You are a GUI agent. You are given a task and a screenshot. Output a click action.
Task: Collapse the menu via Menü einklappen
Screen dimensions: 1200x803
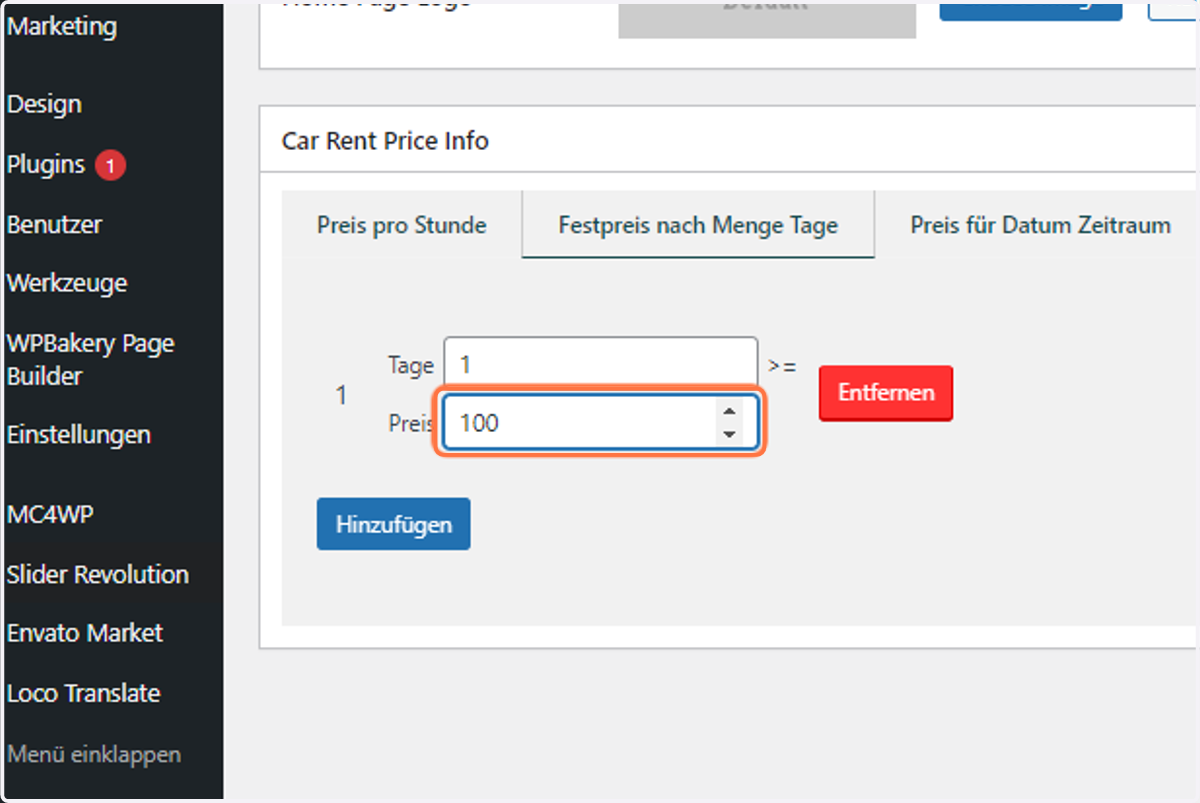(x=94, y=754)
